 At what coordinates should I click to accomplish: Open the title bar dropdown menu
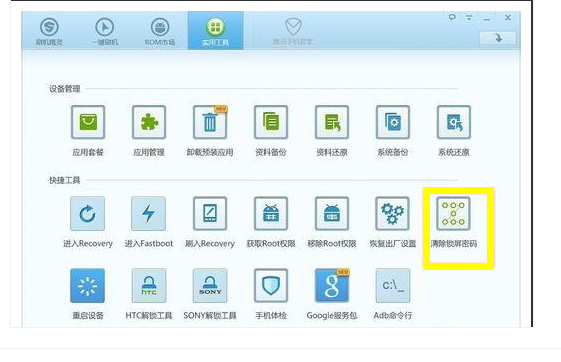(x=469, y=18)
